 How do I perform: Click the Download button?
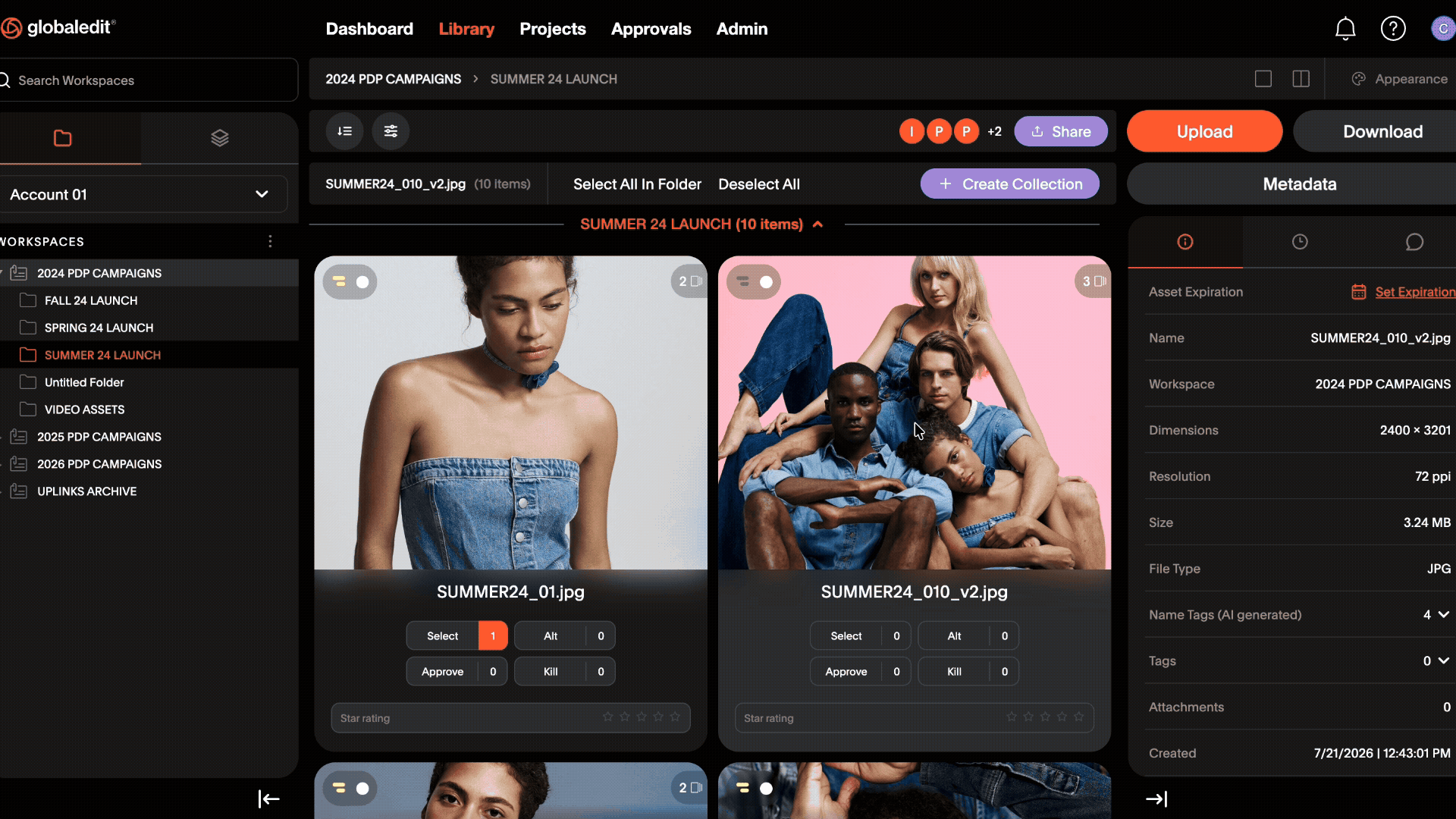[x=1375, y=131]
